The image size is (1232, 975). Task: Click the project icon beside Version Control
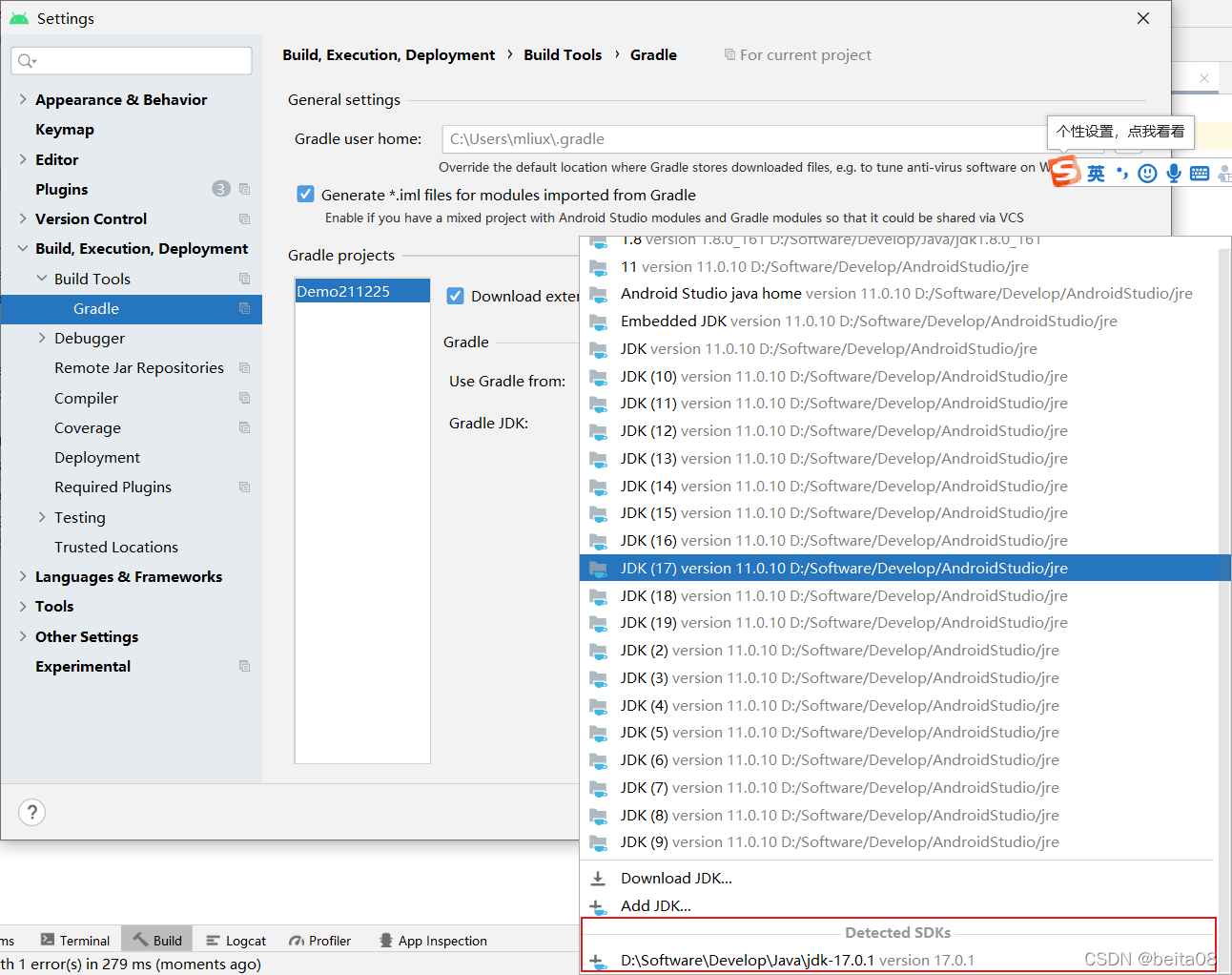point(245,218)
